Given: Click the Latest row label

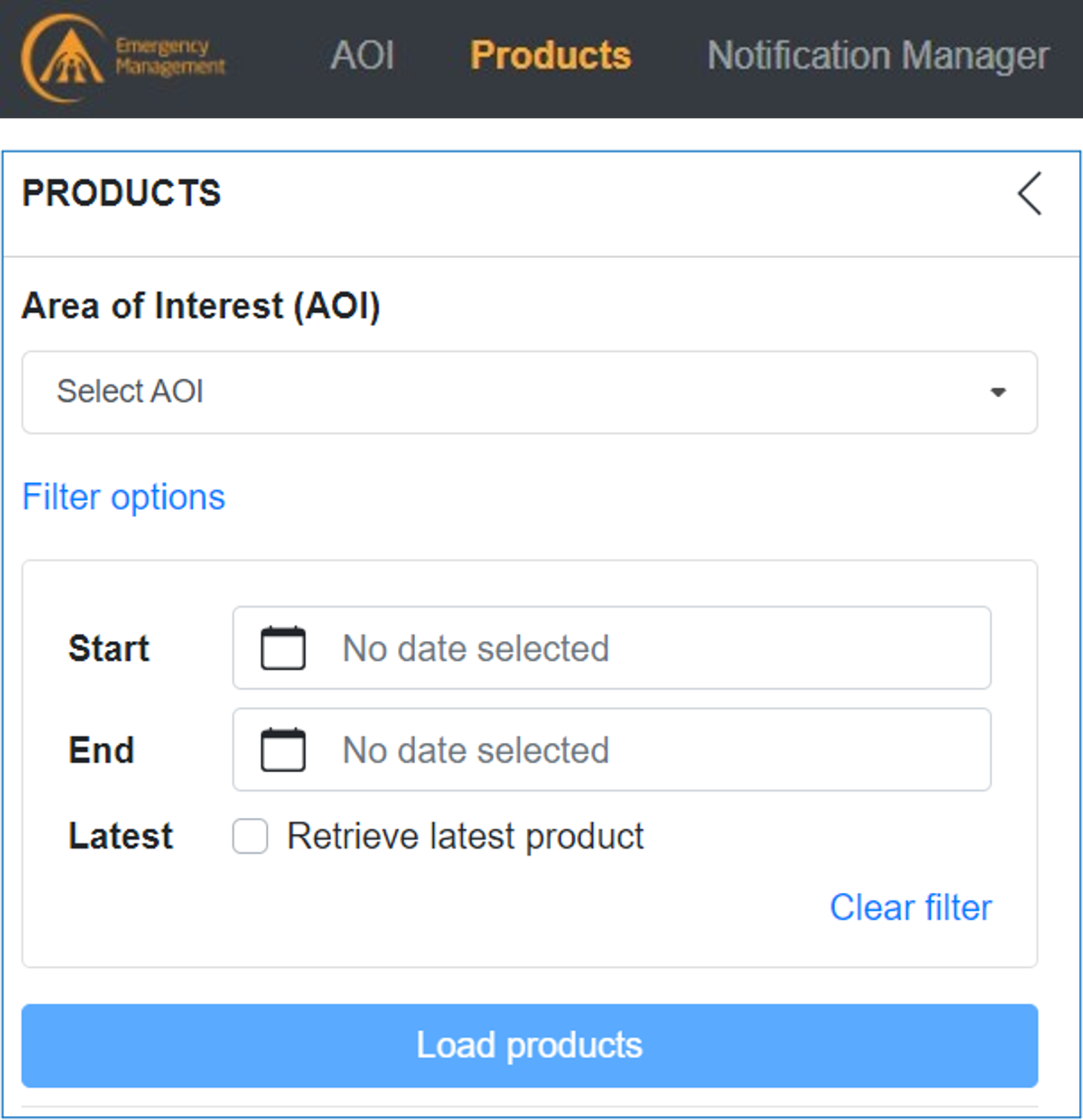Looking at the screenshot, I should [x=120, y=836].
